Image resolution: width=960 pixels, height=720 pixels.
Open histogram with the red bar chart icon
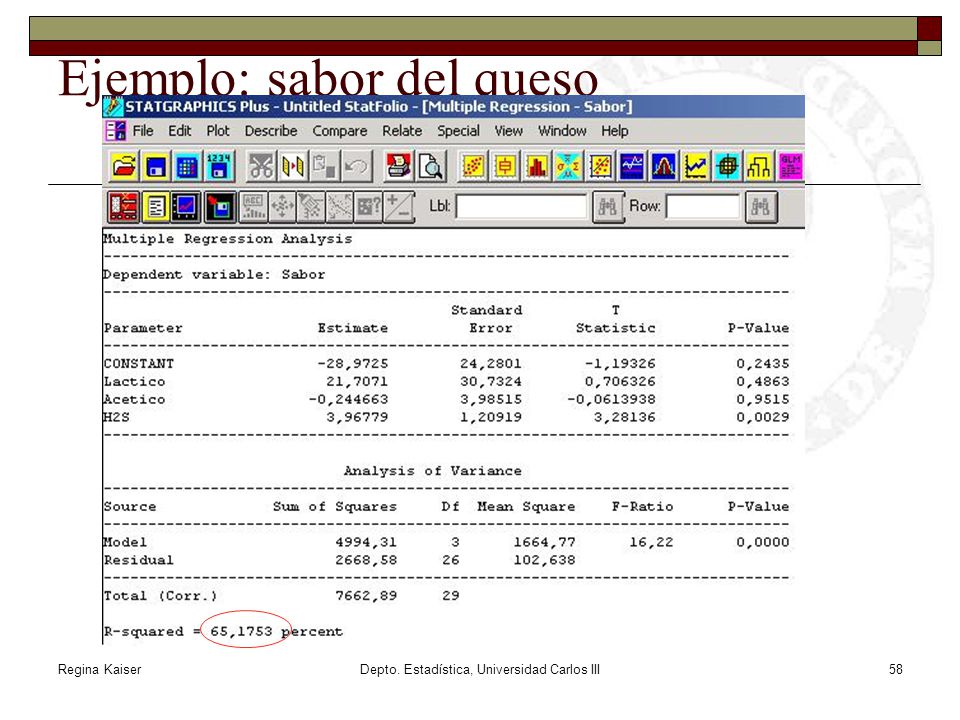point(536,166)
